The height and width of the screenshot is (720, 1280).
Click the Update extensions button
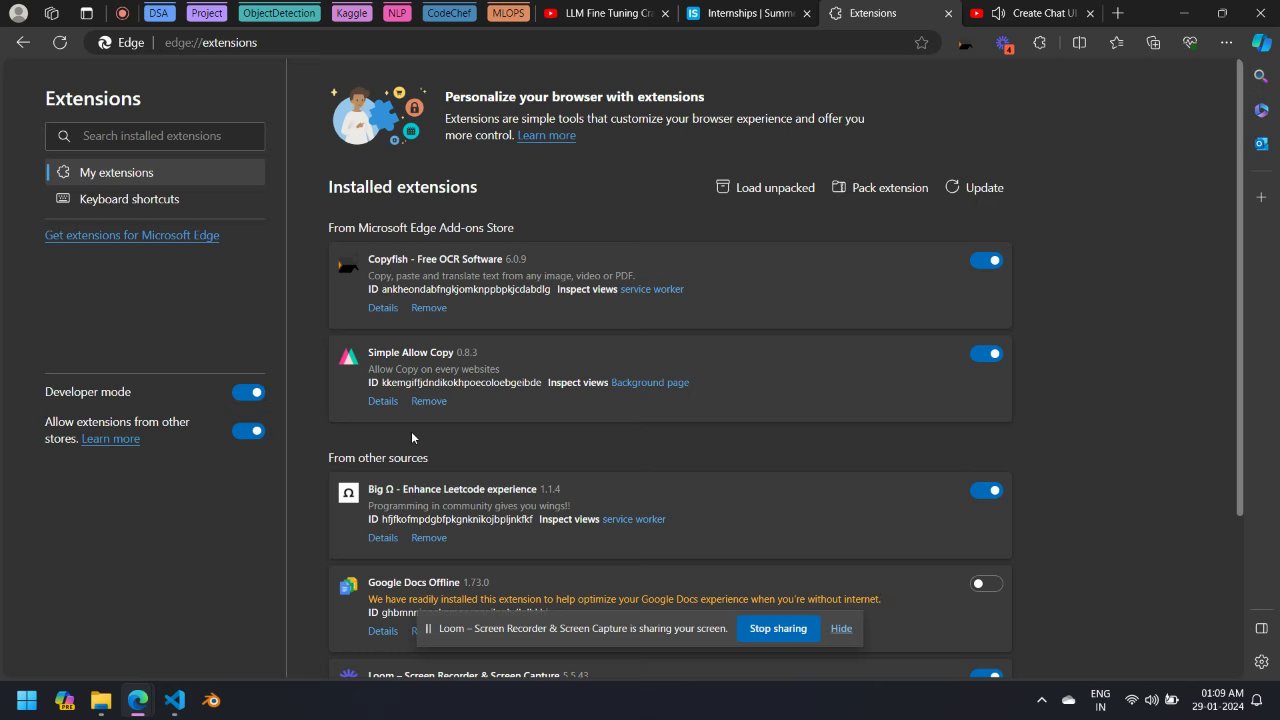(x=974, y=187)
